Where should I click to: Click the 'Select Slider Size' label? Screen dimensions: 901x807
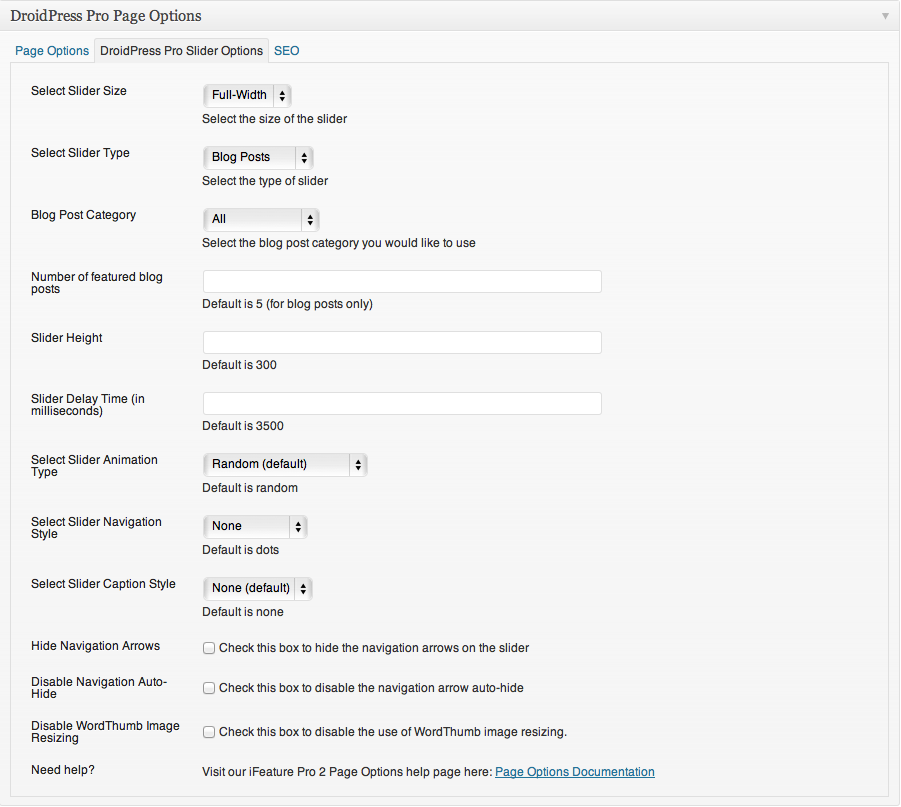[x=79, y=91]
